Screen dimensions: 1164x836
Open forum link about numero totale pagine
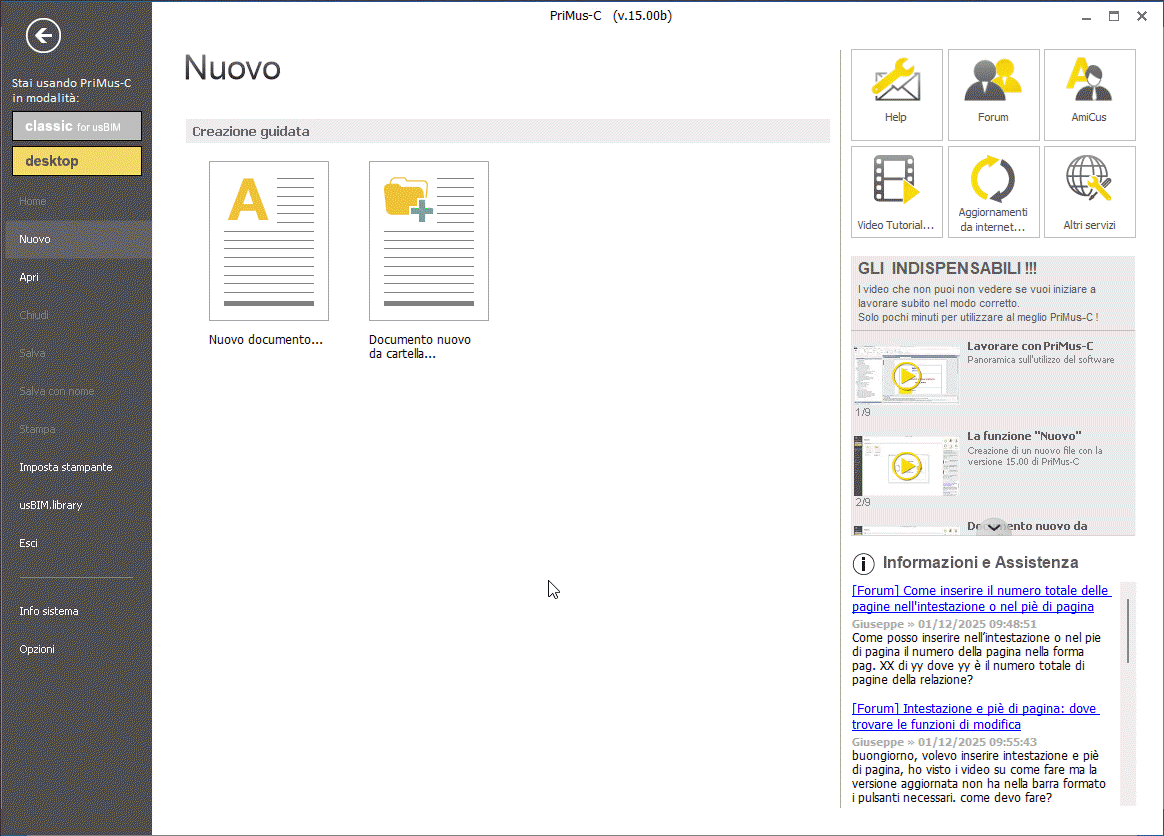[x=980, y=598]
